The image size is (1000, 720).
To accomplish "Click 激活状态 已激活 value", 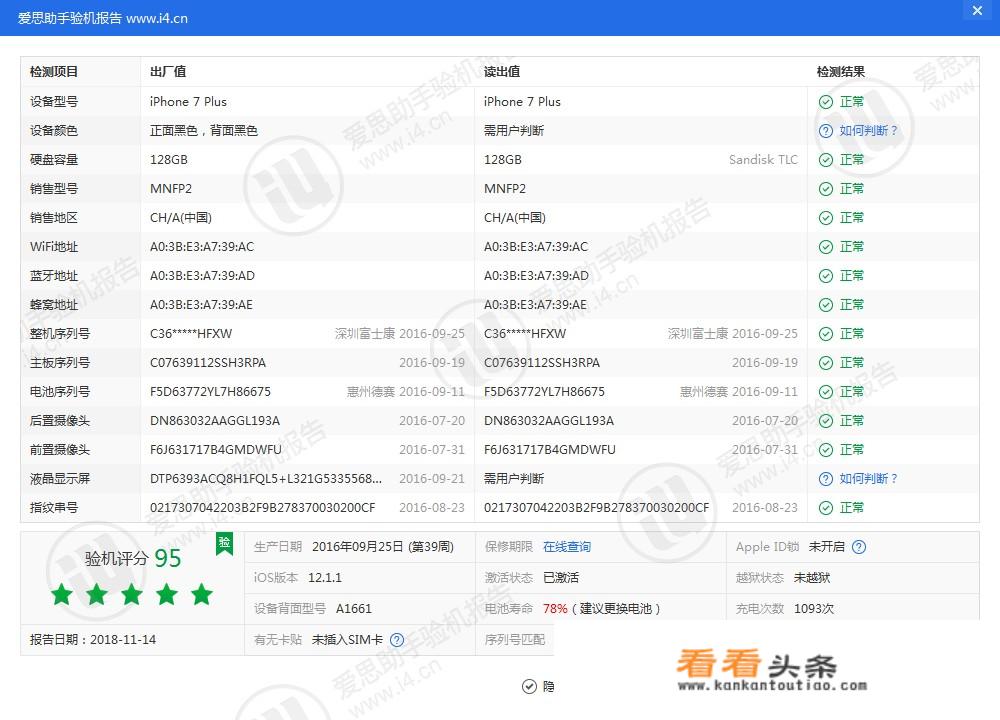I will tap(561, 578).
